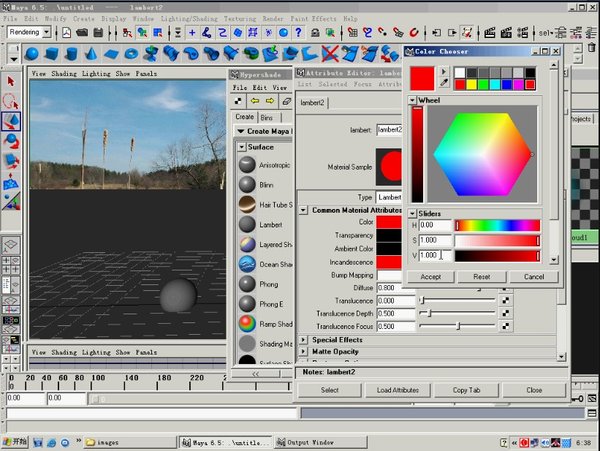This screenshot has width=600, height=451.
Task: Pick the eyedropper tool in Color Chooser
Action: (444, 84)
